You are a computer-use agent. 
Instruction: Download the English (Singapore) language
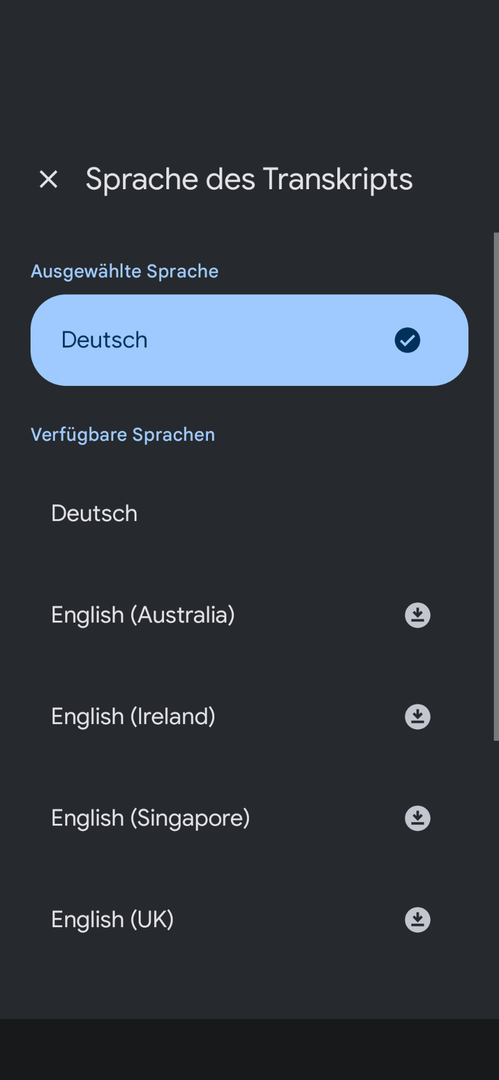point(417,818)
